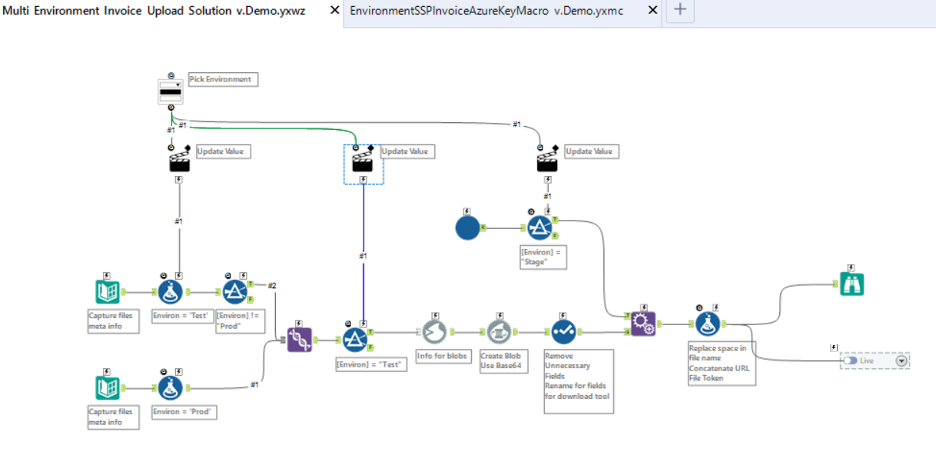Toggle the Live switch on the container

point(850,361)
